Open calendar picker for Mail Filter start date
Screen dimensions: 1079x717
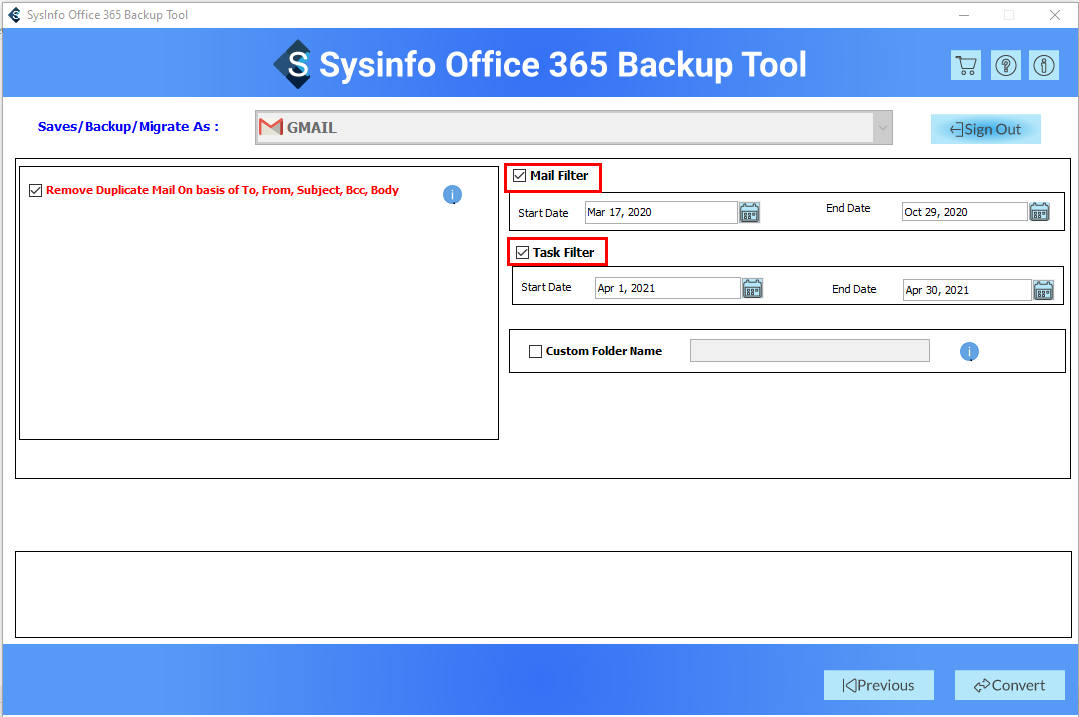point(750,212)
